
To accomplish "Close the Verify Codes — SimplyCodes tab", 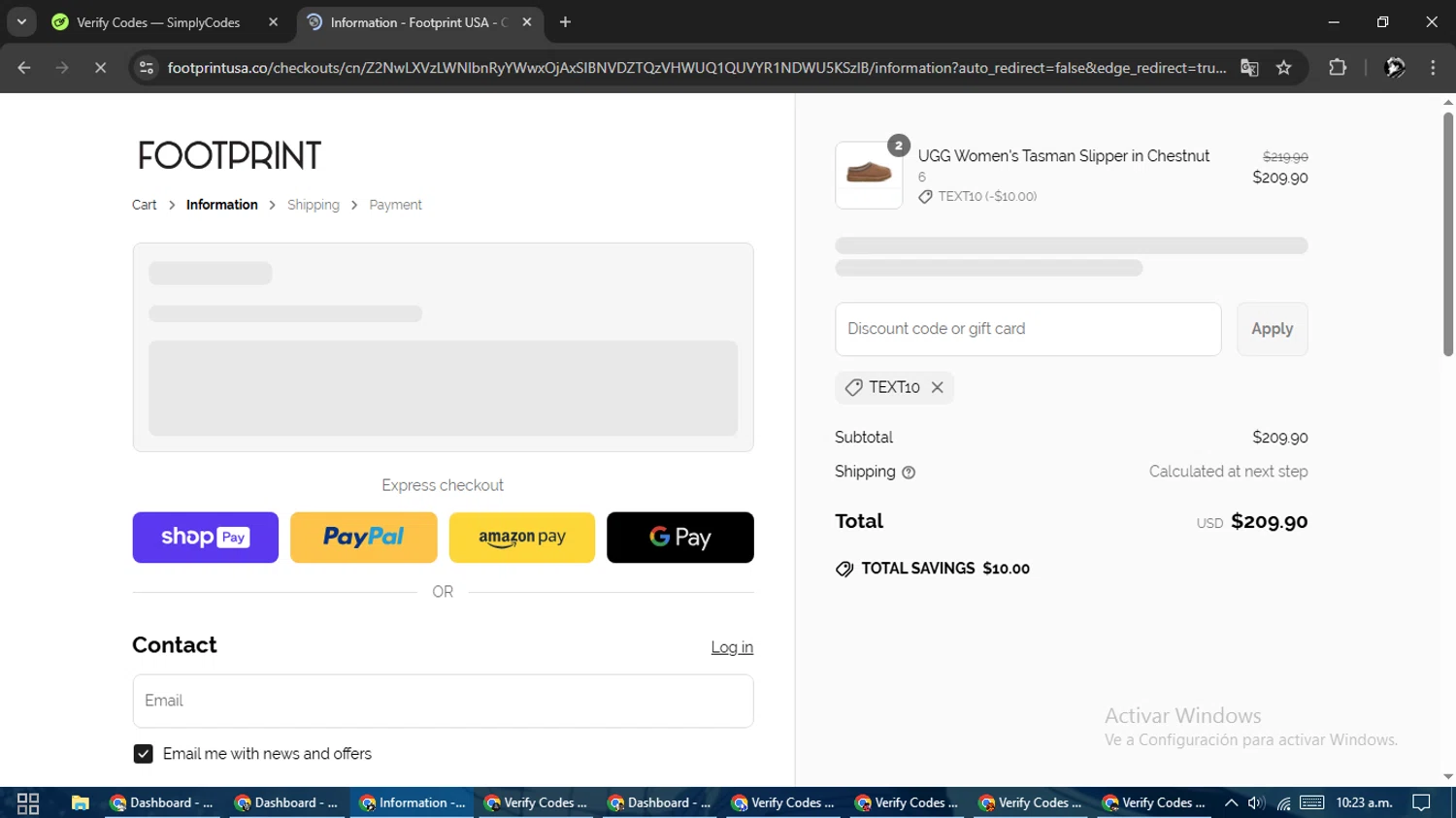I will point(273,22).
